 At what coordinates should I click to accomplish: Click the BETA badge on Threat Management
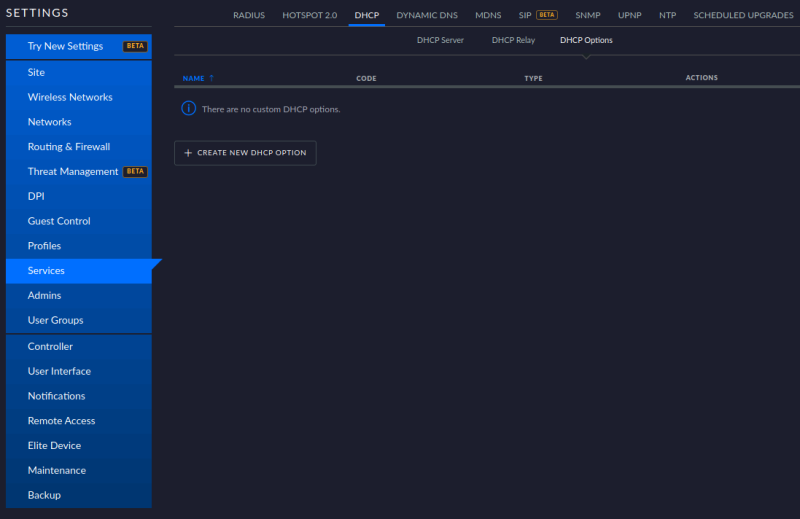point(135,171)
